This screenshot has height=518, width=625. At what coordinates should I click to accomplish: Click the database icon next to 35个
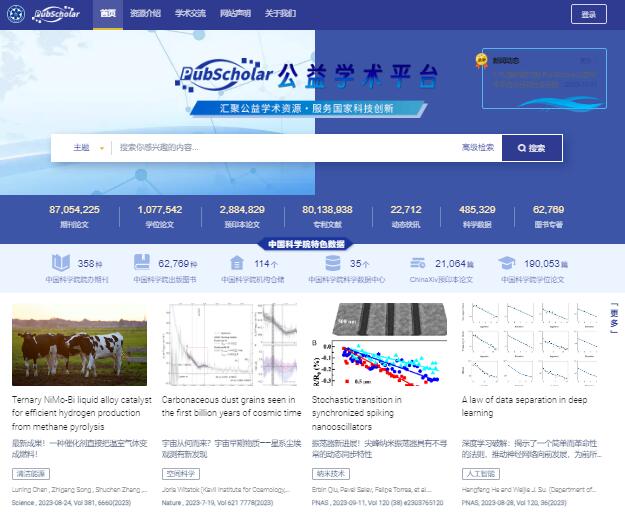click(x=332, y=263)
